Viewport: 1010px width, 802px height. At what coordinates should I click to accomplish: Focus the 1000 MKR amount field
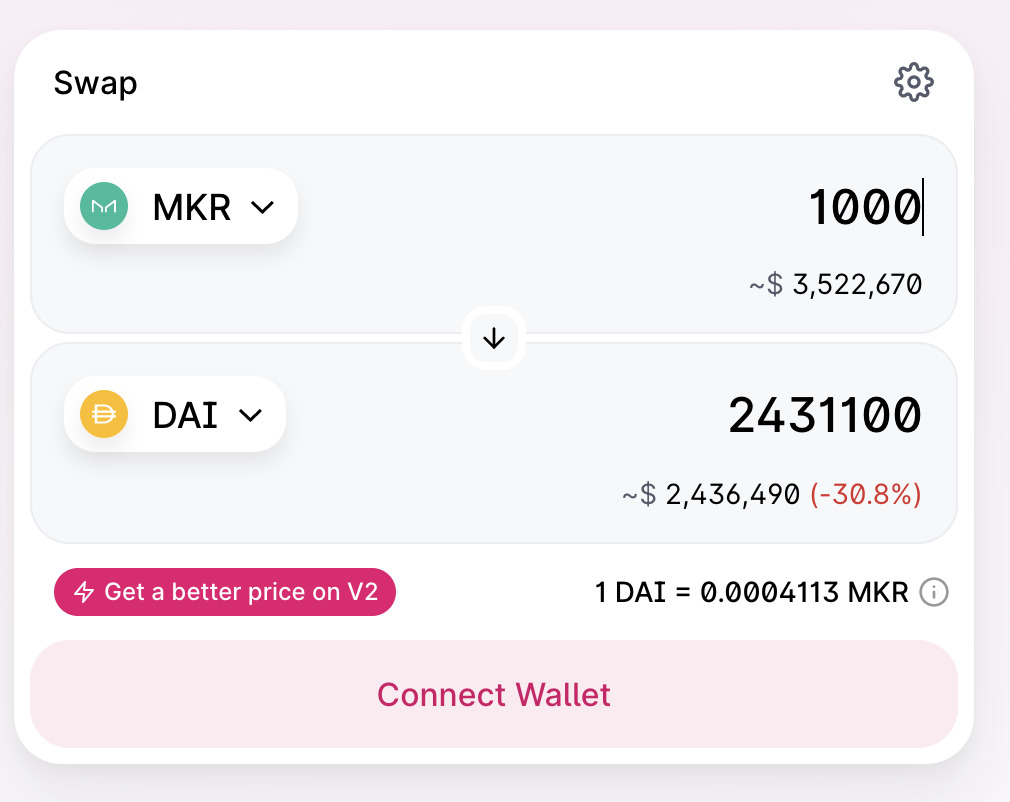863,207
